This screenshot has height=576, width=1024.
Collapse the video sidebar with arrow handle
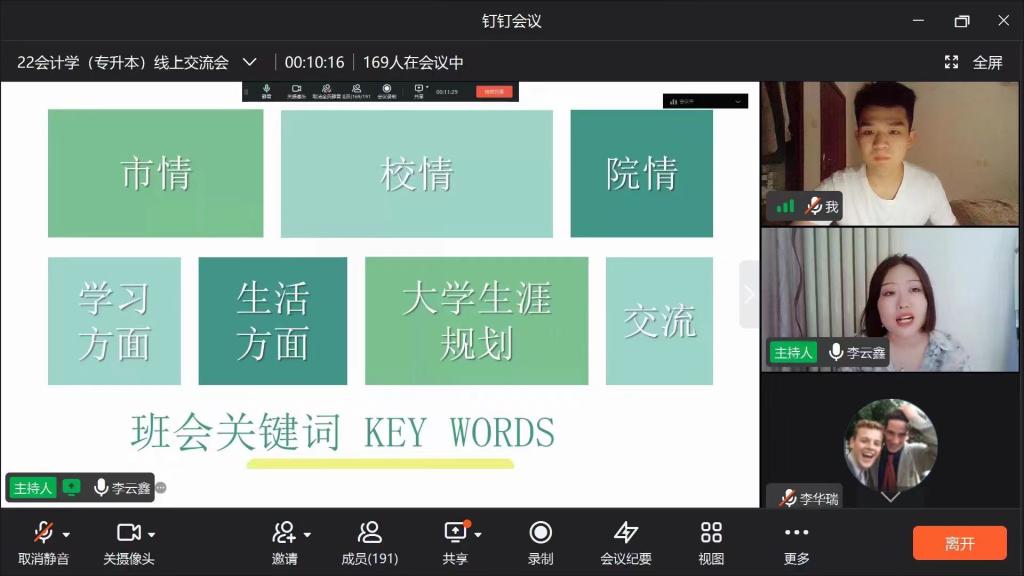[x=749, y=294]
